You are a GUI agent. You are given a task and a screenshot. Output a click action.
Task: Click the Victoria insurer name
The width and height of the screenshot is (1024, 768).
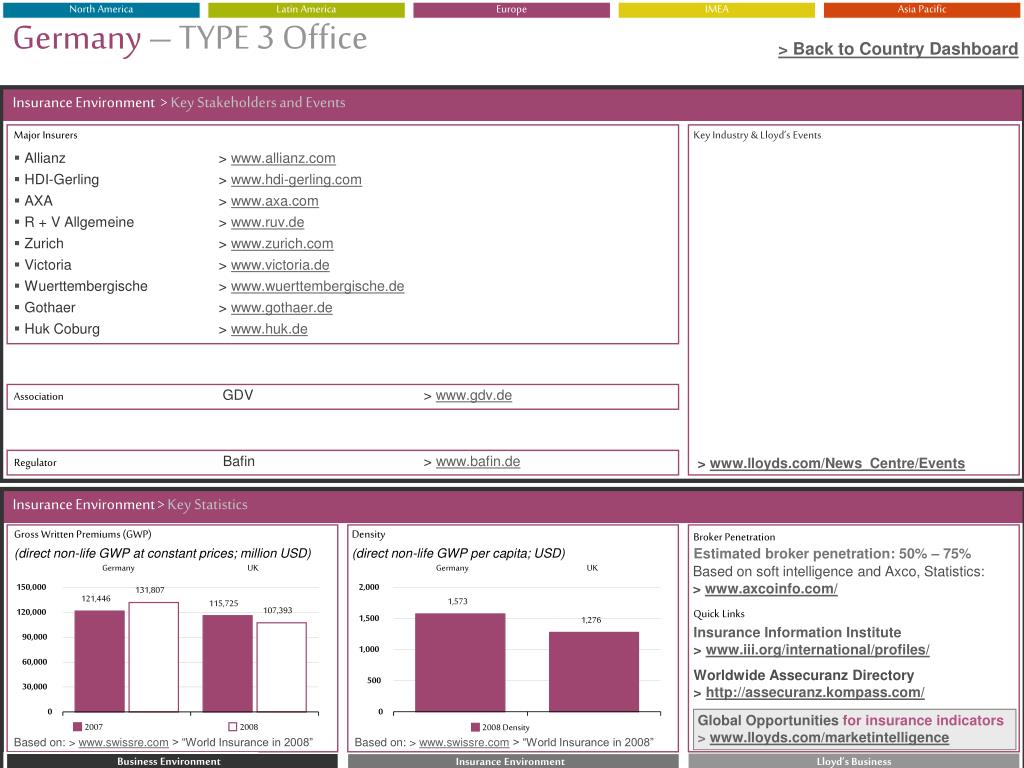click(x=48, y=265)
